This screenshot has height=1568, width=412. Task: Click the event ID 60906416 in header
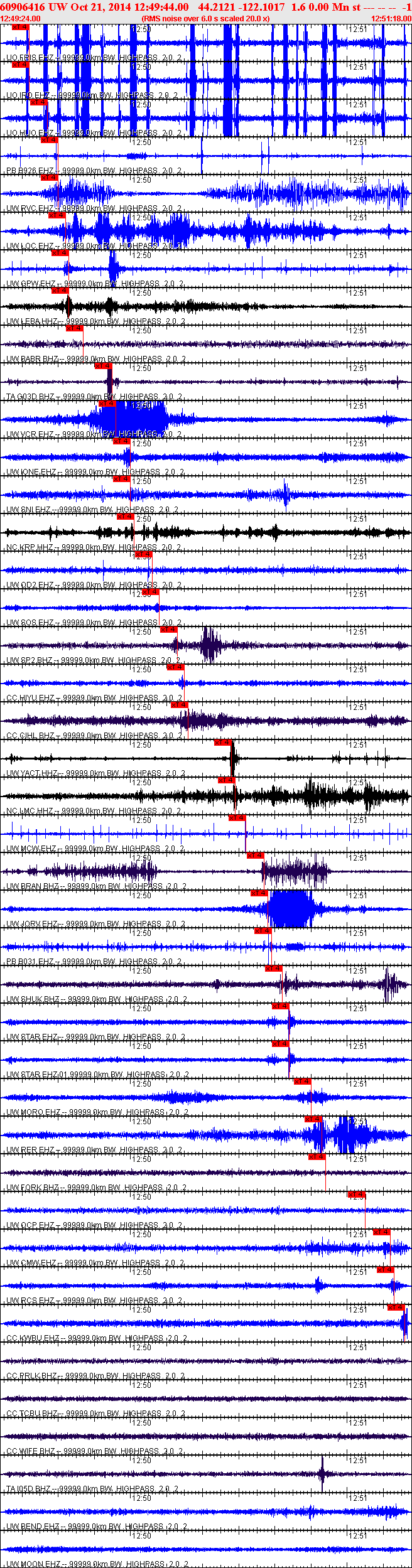(23, 7)
